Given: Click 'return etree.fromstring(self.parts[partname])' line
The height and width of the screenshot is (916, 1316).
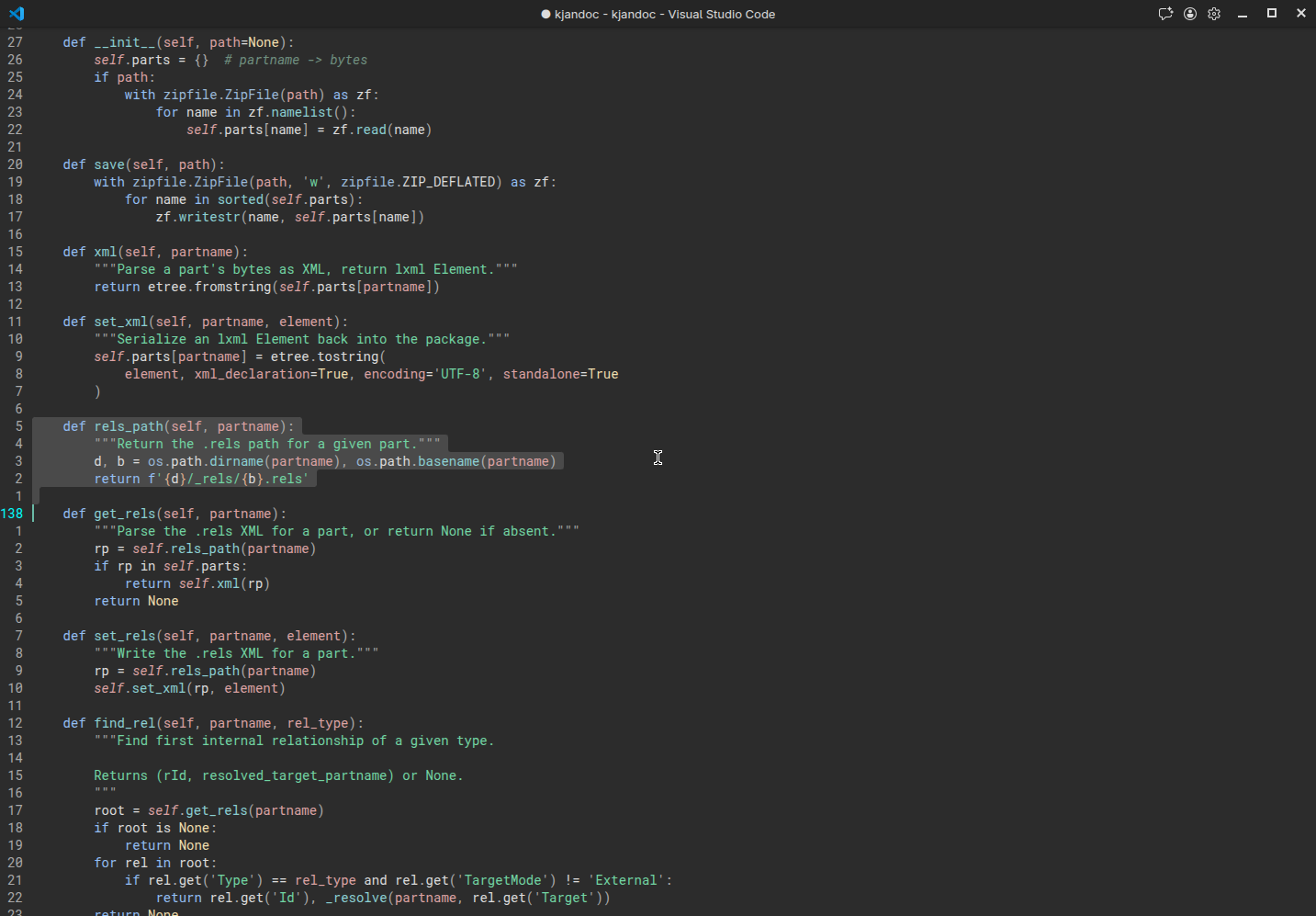Looking at the screenshot, I should point(266,287).
